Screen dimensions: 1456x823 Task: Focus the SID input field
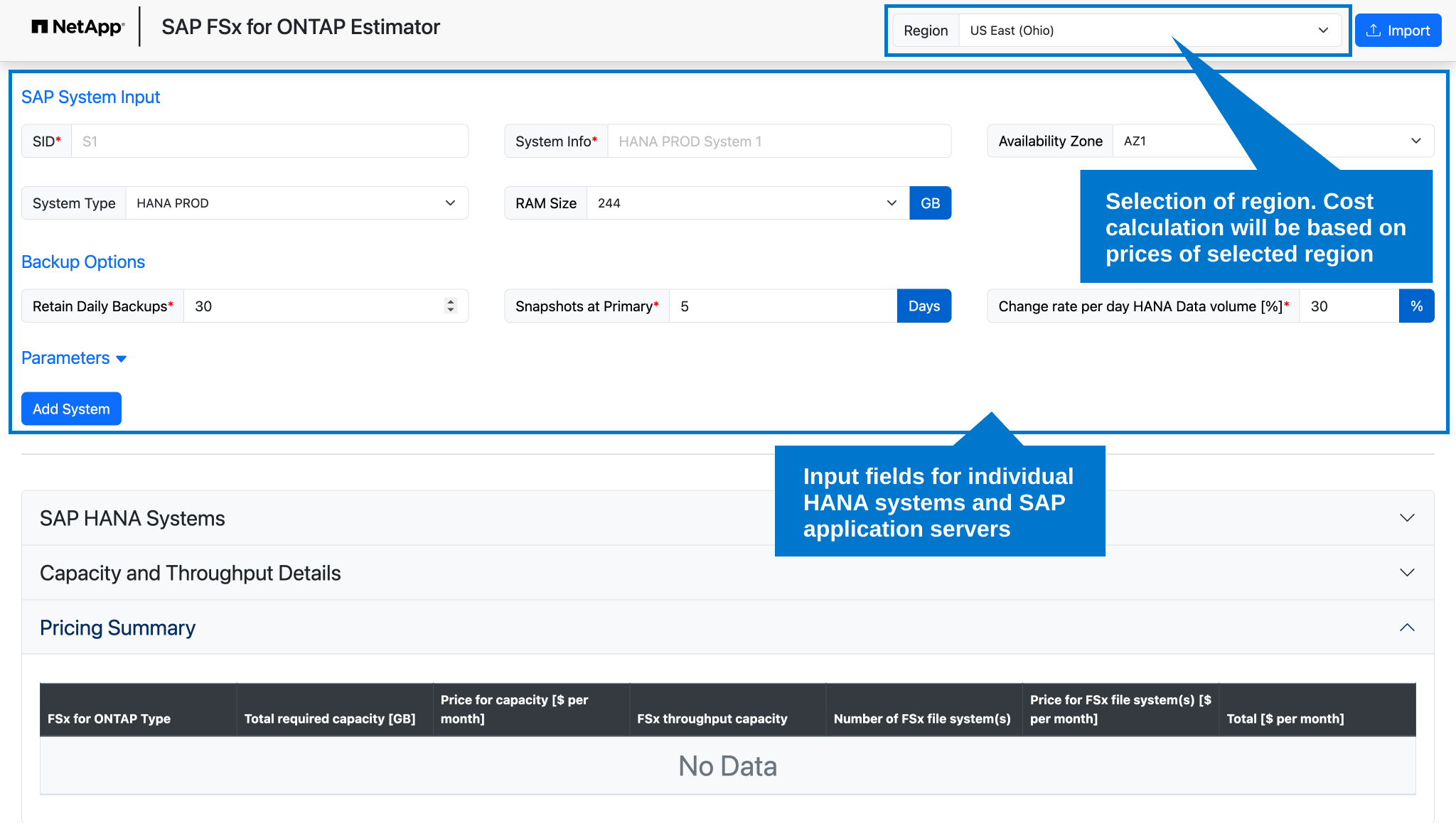(269, 141)
